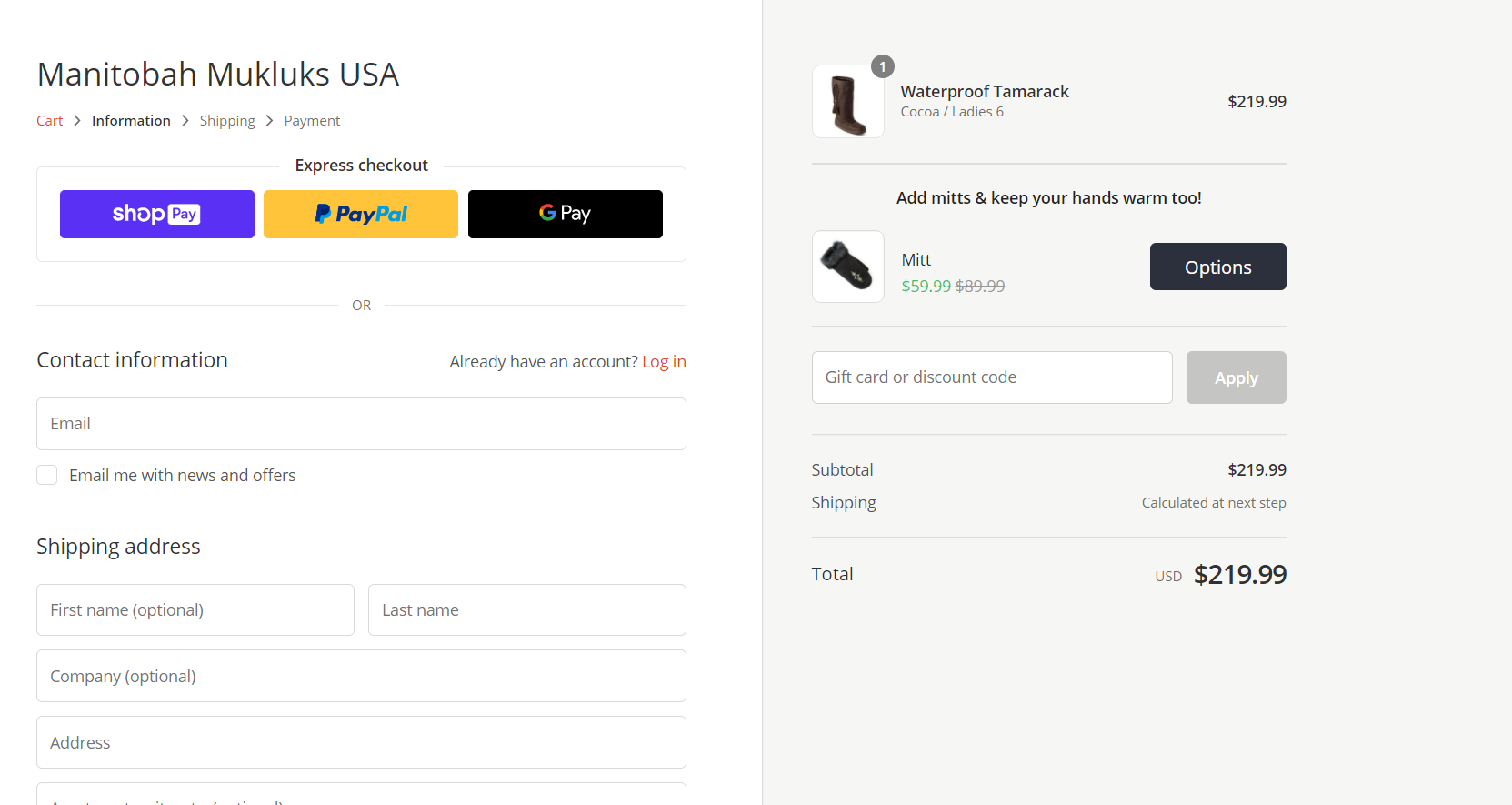Choose PayPal express checkout

click(x=360, y=214)
